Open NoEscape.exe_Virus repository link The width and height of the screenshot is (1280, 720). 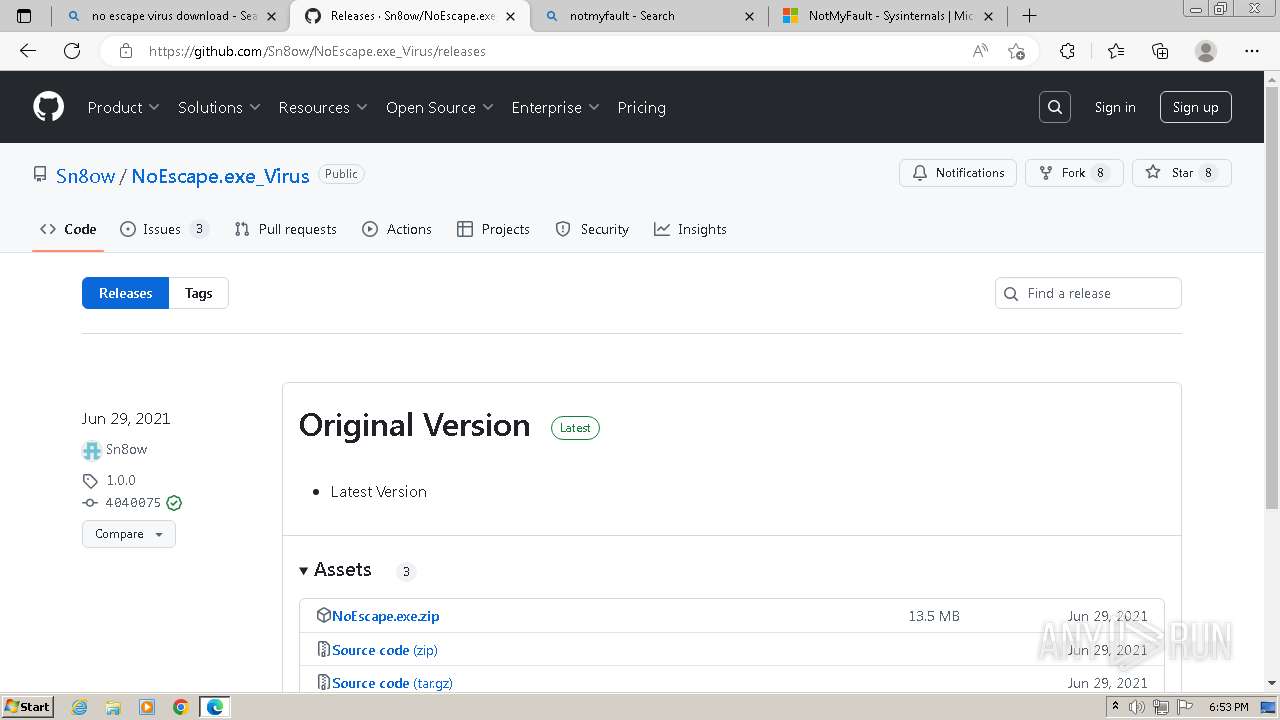[x=220, y=176]
